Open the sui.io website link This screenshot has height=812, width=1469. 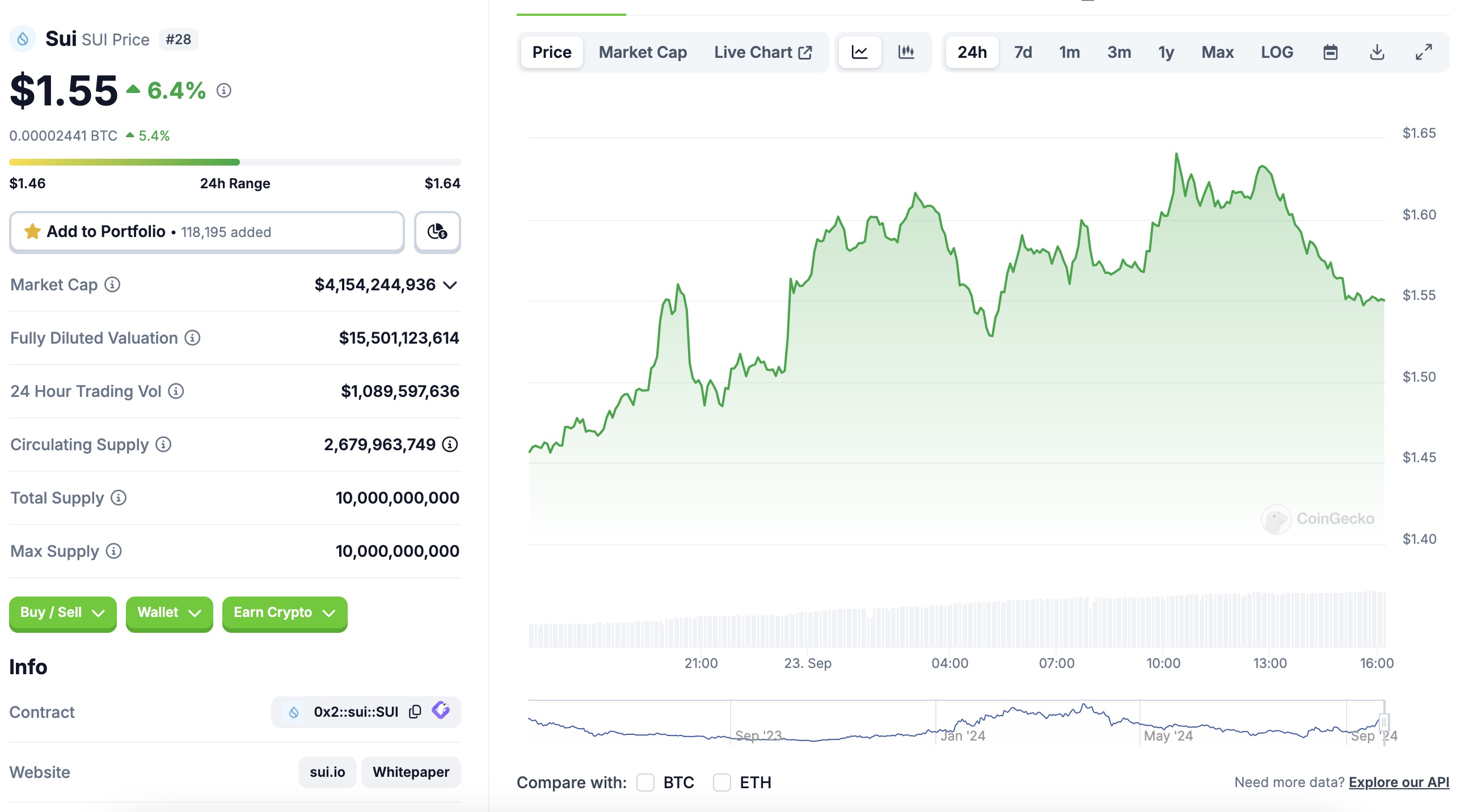(327, 772)
